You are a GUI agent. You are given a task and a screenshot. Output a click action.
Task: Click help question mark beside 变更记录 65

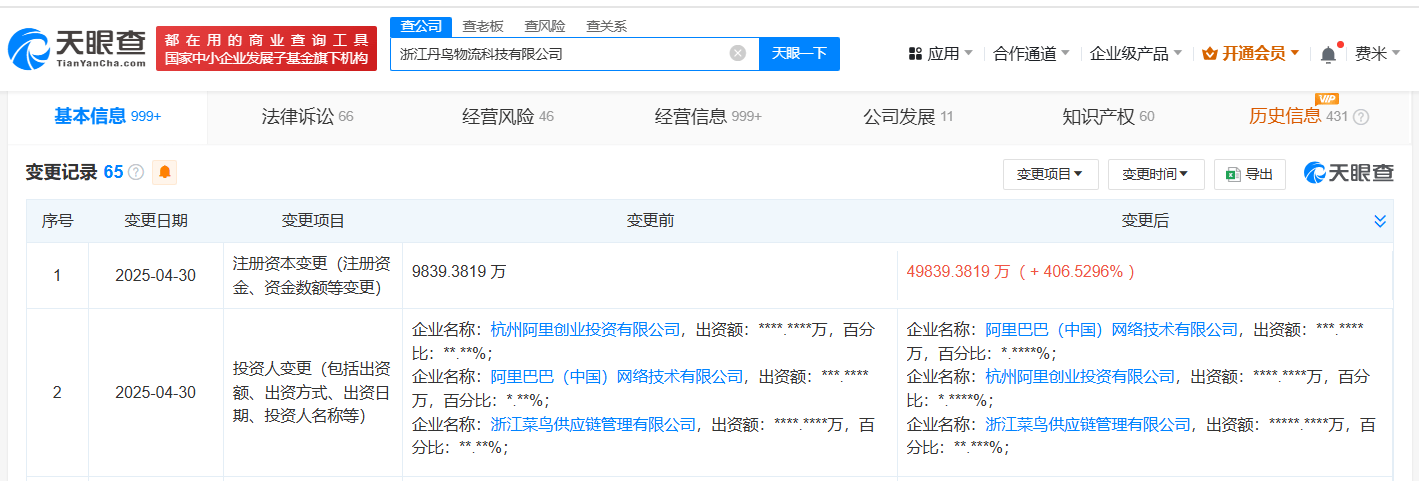[136, 173]
